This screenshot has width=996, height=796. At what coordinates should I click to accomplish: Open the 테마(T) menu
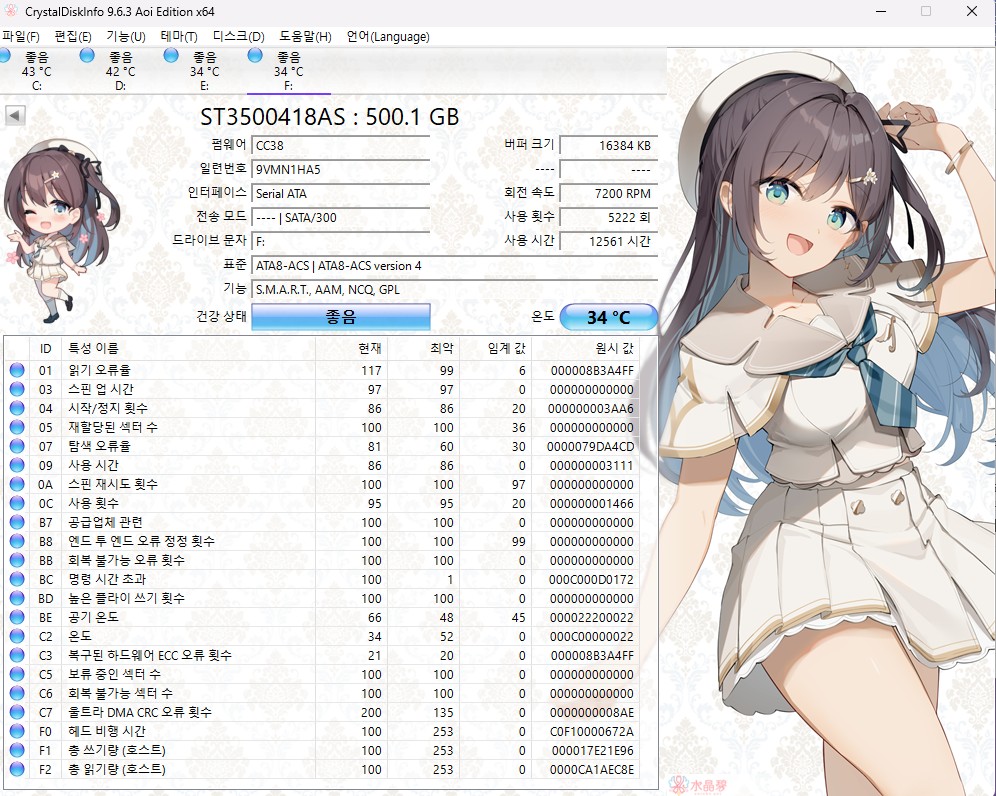[179, 36]
